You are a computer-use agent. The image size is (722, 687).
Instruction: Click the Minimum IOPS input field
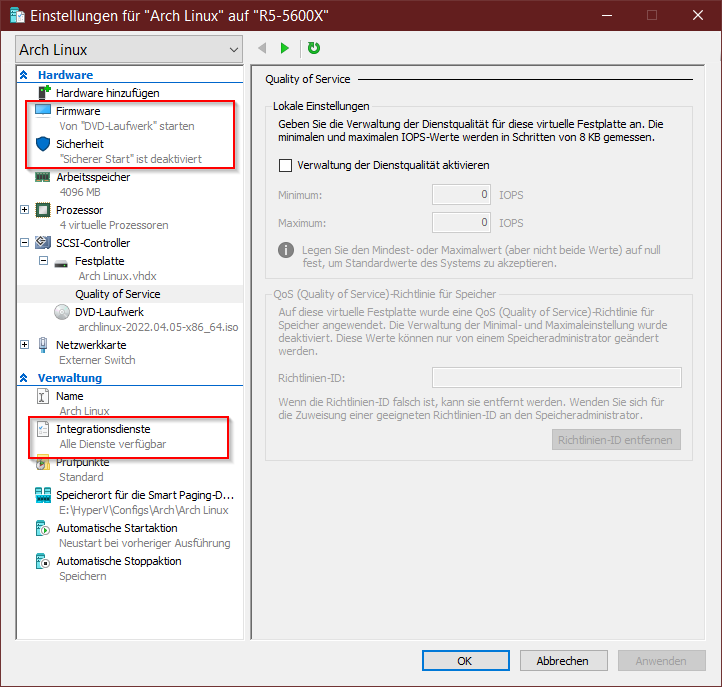[x=461, y=195]
